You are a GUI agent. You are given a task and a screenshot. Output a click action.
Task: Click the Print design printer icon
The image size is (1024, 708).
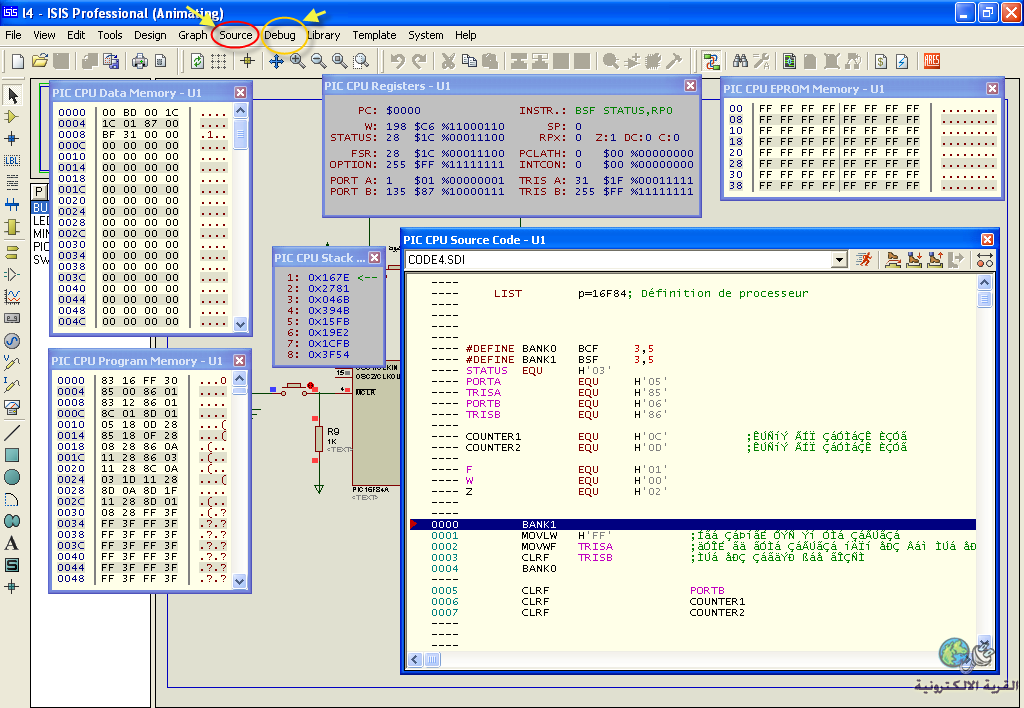coord(140,61)
